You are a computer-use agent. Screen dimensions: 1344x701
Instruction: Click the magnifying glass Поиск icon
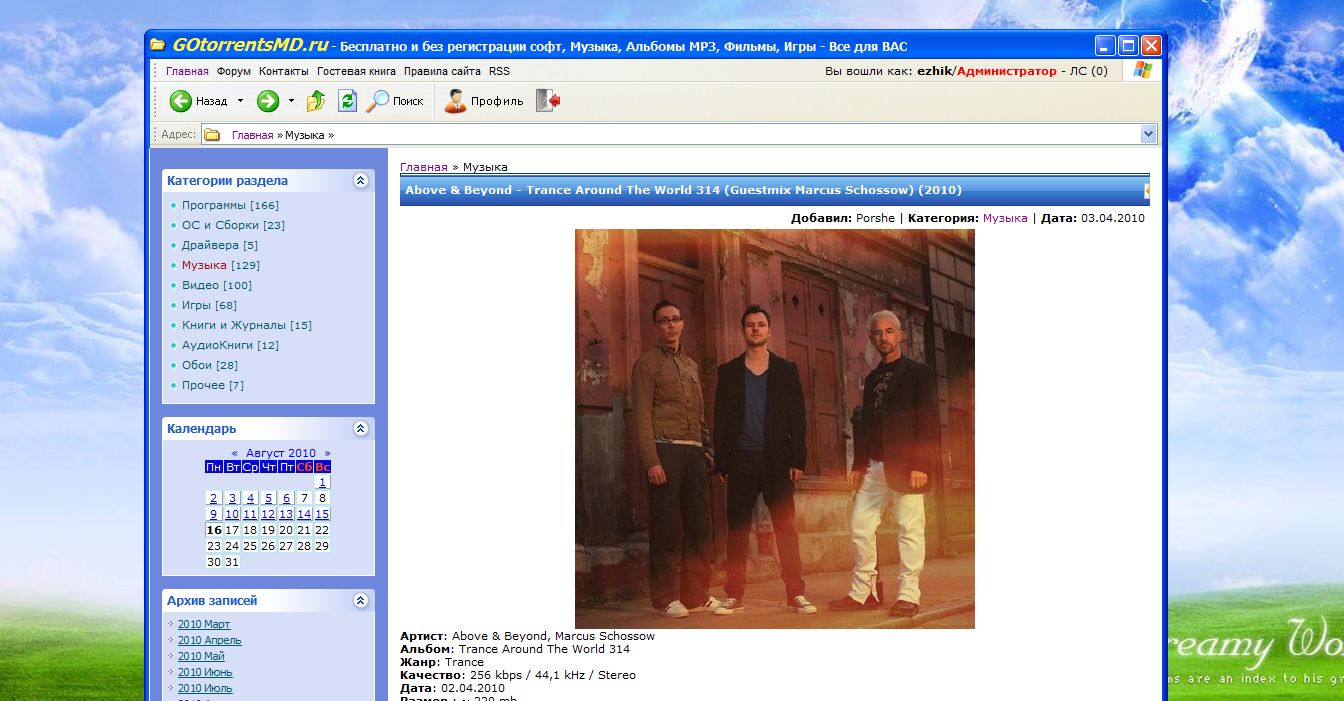[x=378, y=101]
